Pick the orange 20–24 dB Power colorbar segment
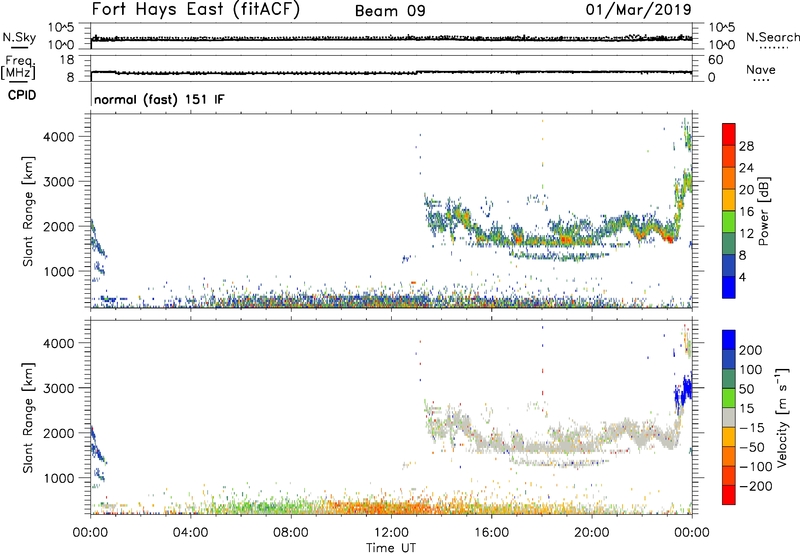 (729, 178)
